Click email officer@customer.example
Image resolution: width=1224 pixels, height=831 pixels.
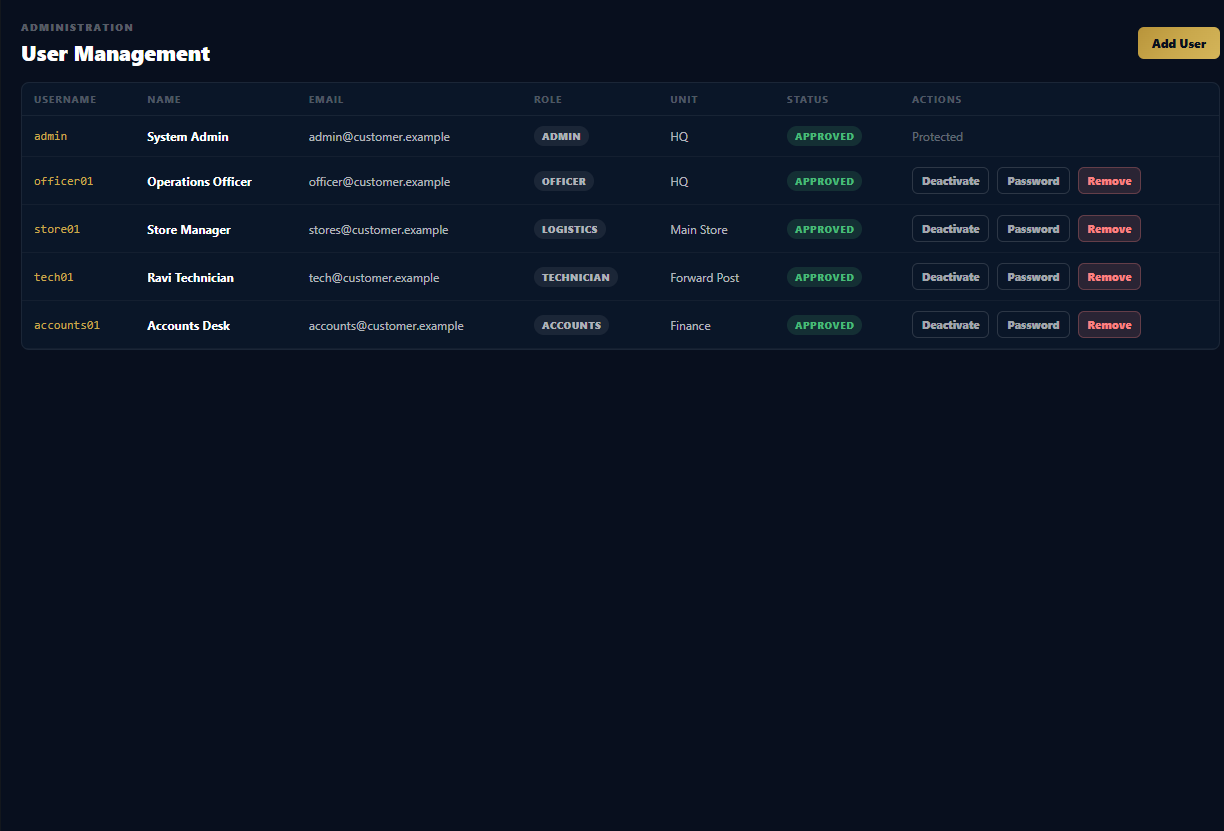pos(379,181)
